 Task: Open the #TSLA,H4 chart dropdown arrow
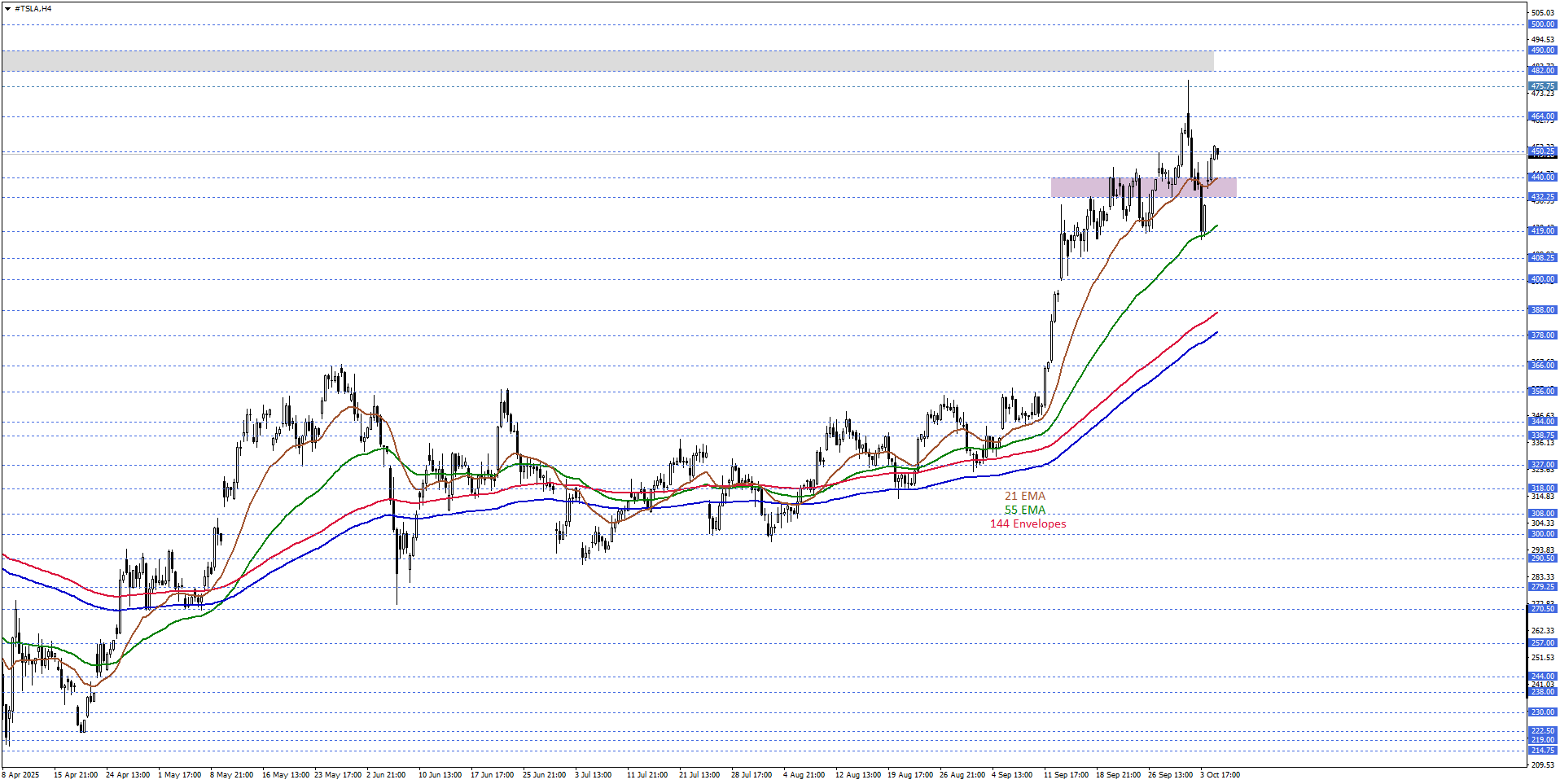8,9
